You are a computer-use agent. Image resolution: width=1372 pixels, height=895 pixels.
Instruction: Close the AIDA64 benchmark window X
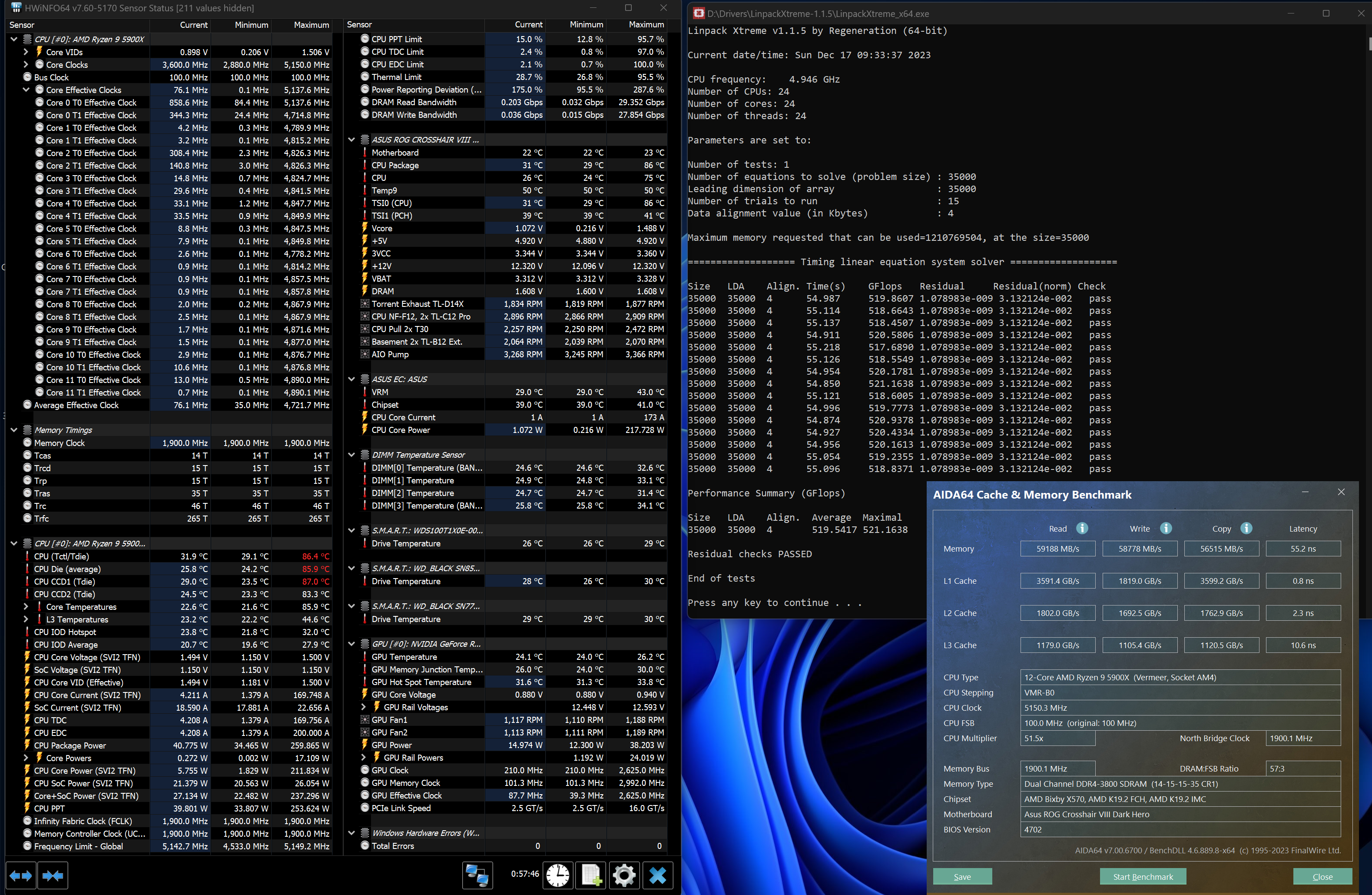pyautogui.click(x=1341, y=492)
